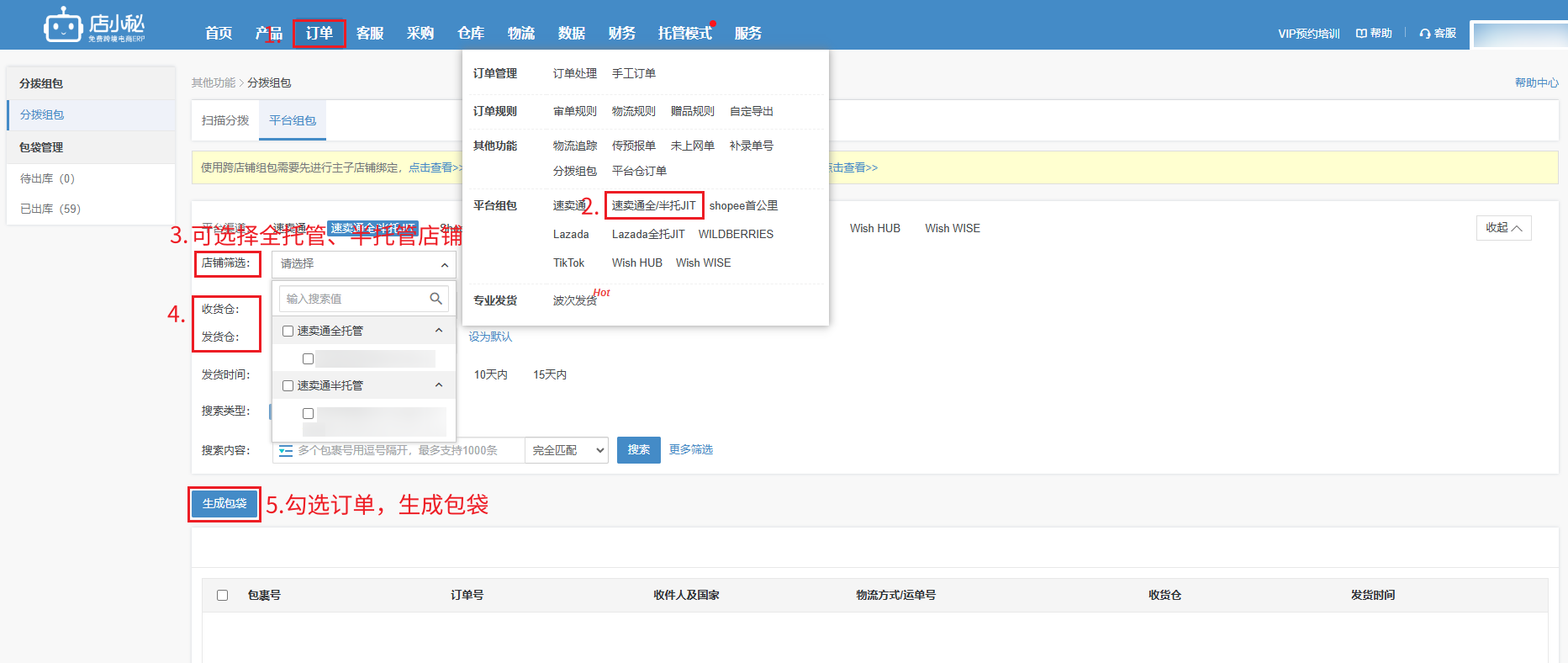This screenshot has width=1568, height=663.
Task: Open the 服务 top menu
Action: tap(748, 33)
